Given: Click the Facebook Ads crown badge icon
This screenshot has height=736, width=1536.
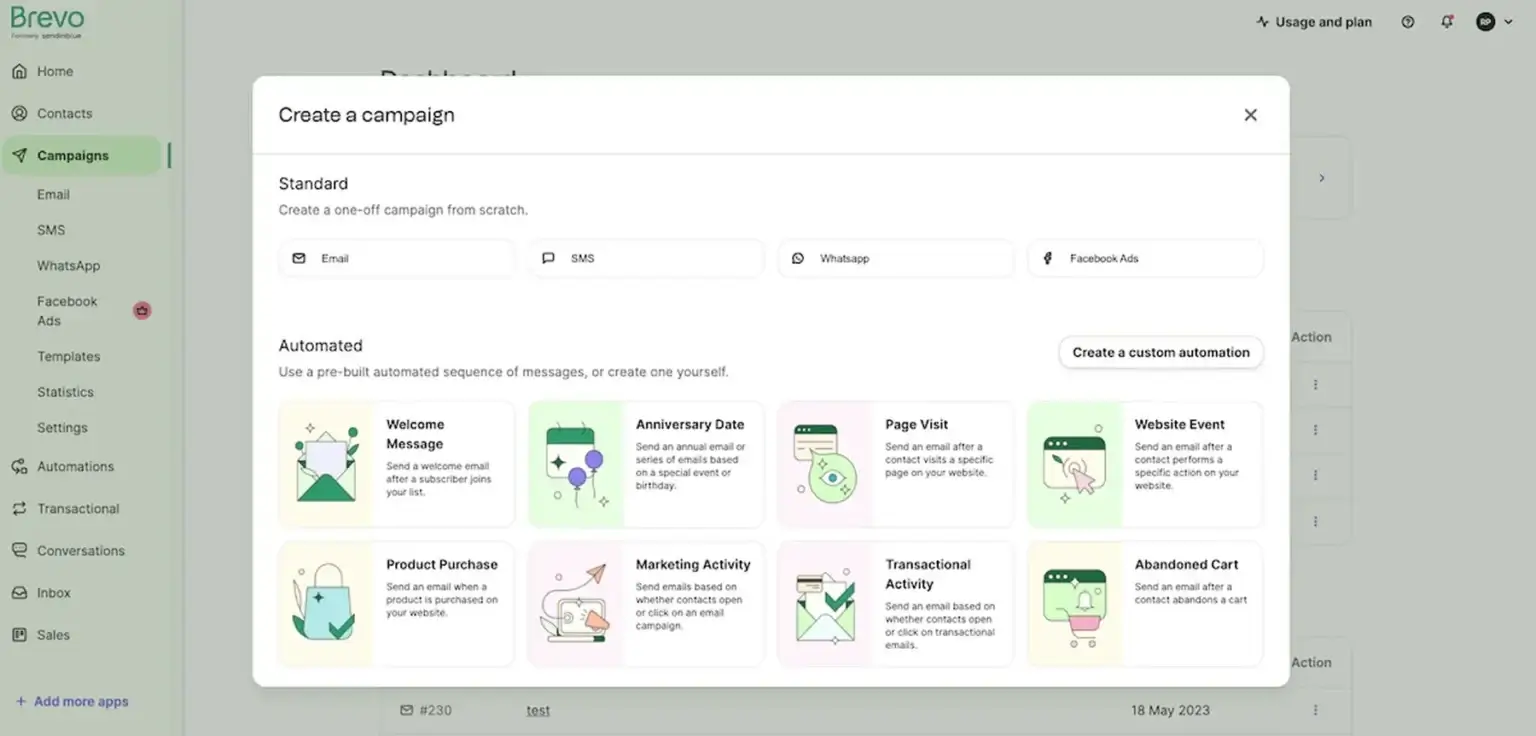Looking at the screenshot, I should (x=142, y=311).
